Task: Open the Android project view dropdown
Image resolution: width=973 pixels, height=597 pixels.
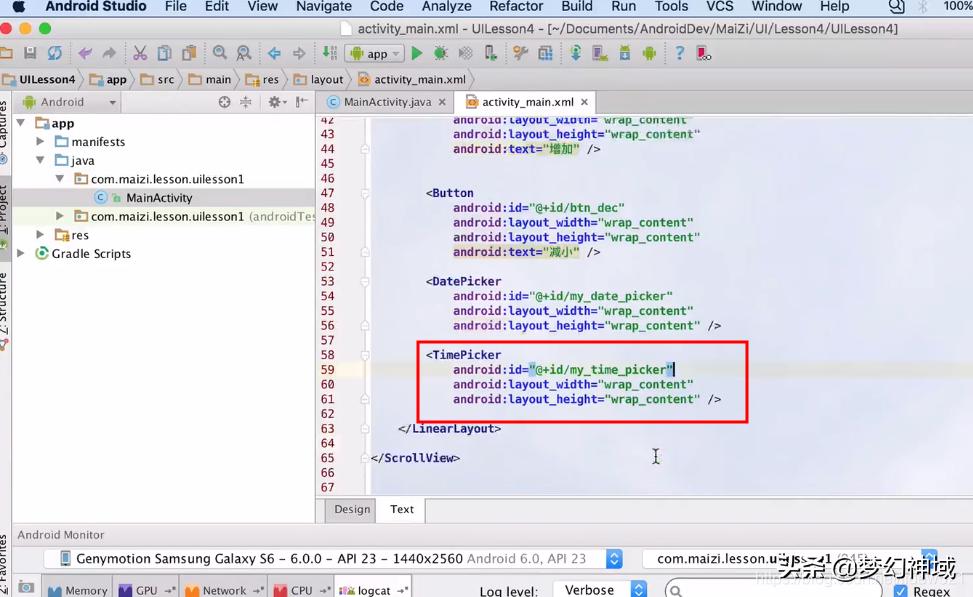Action: tap(70, 102)
